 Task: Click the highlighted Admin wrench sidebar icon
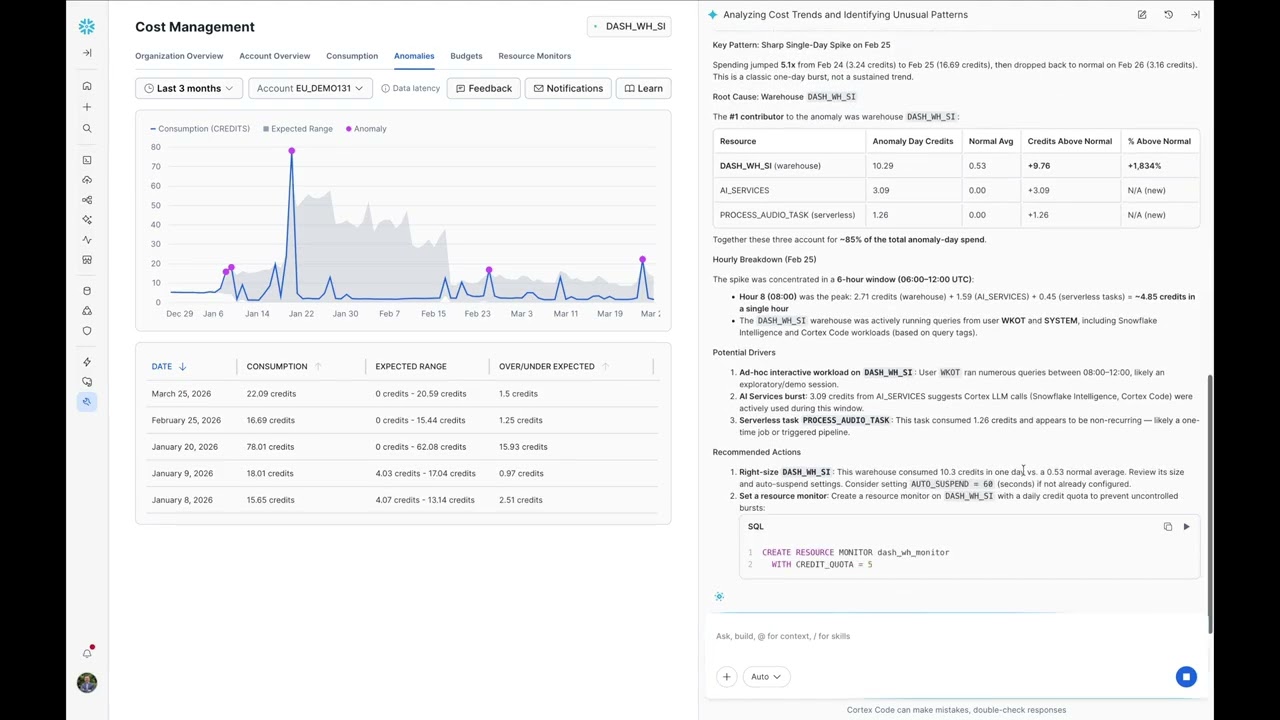tap(87, 402)
